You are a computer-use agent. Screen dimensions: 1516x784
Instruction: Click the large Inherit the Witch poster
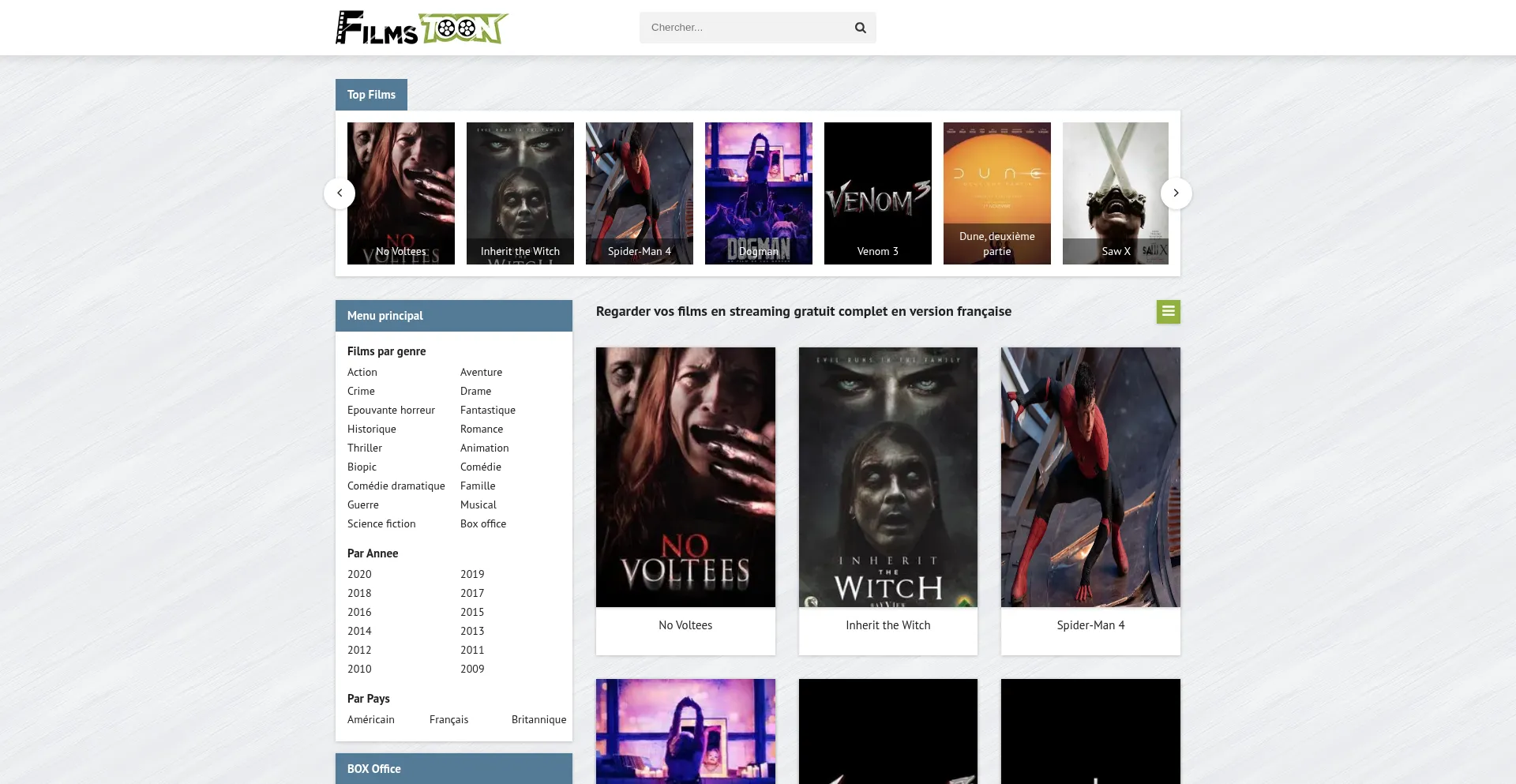tap(888, 477)
